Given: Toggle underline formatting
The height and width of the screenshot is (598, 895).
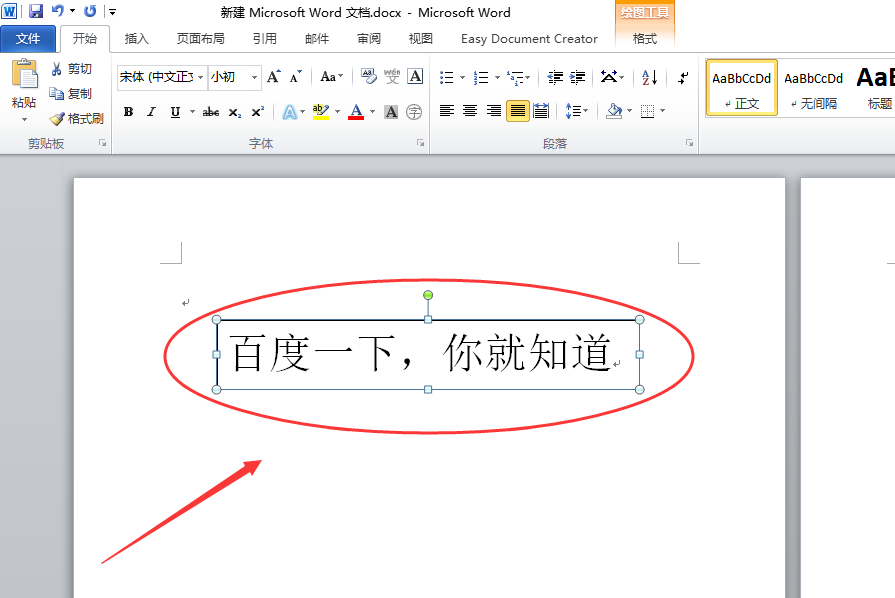Looking at the screenshot, I should (x=175, y=112).
